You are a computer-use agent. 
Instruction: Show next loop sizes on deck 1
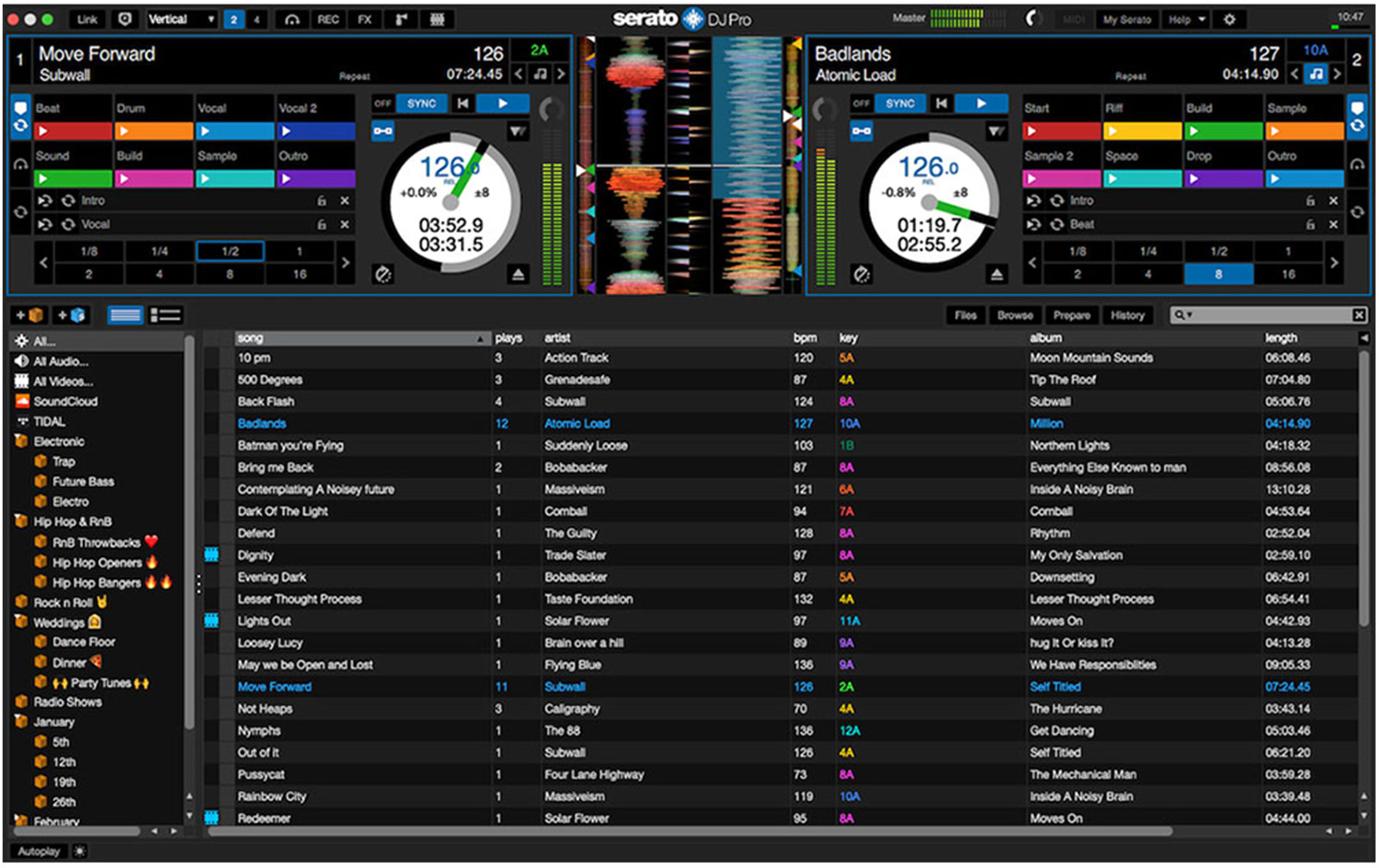[x=345, y=262]
